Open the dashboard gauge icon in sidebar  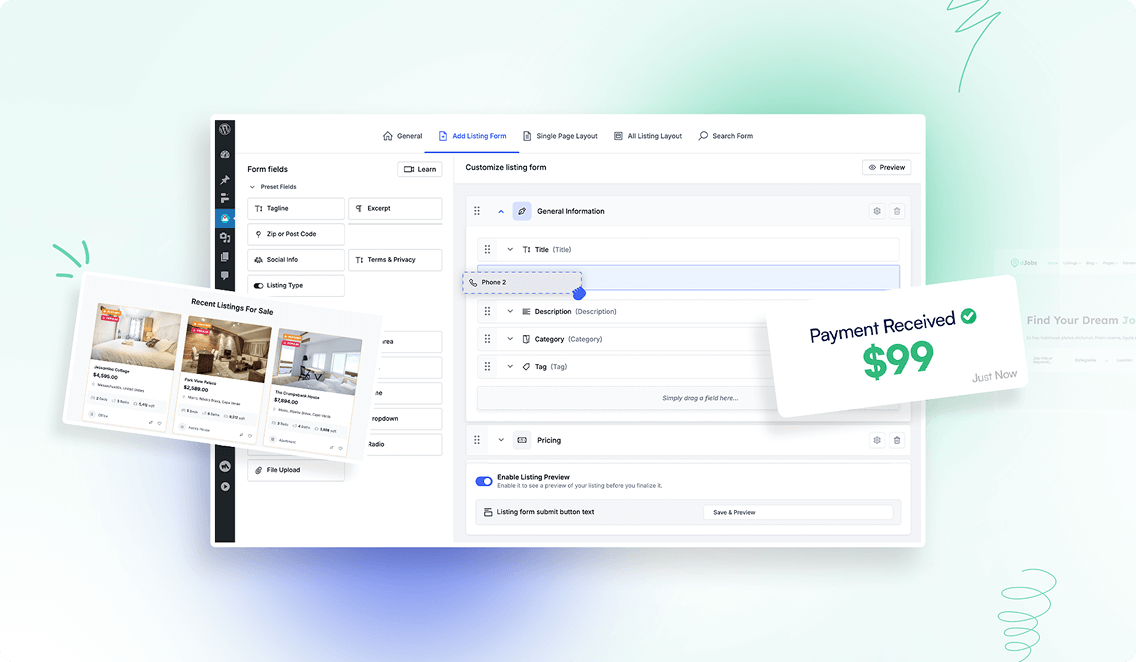pyautogui.click(x=225, y=155)
